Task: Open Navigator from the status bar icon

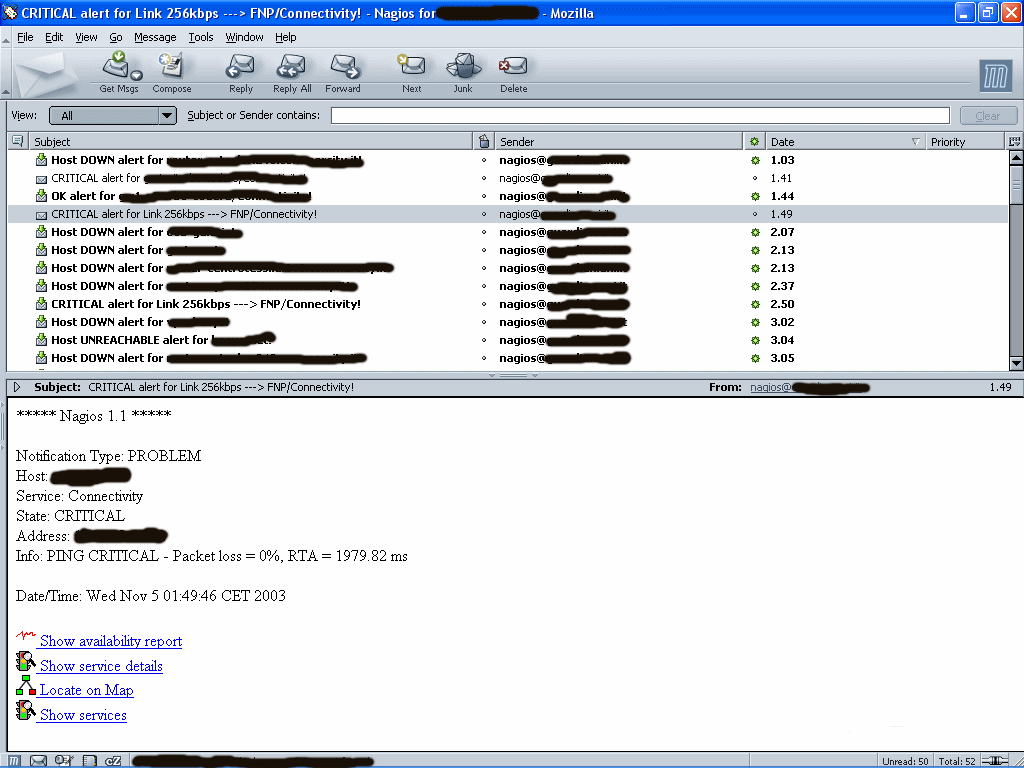Action: (x=14, y=761)
